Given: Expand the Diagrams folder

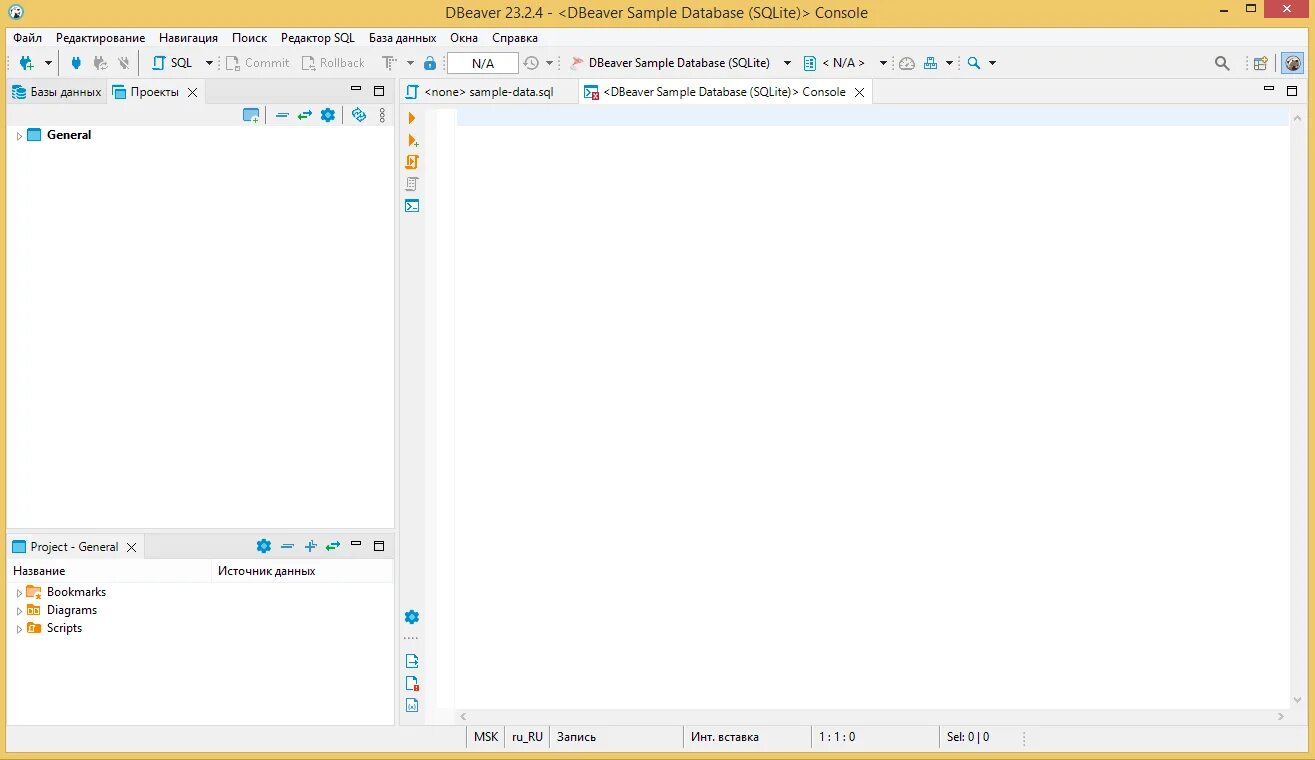Looking at the screenshot, I should [18, 611].
